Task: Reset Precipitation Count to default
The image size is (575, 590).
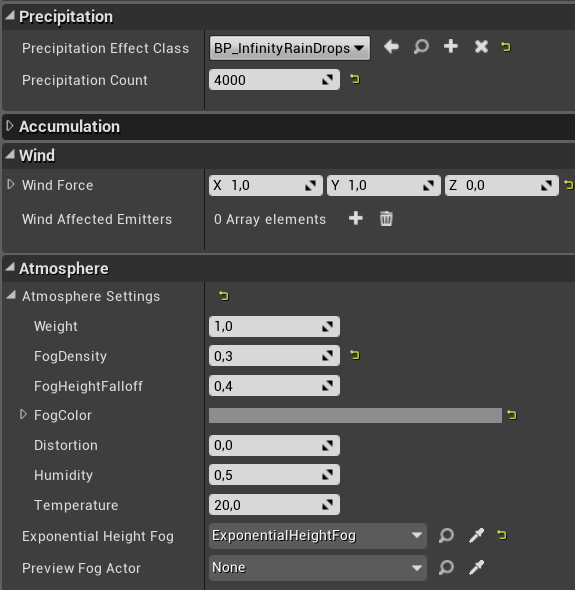Action: [355, 79]
